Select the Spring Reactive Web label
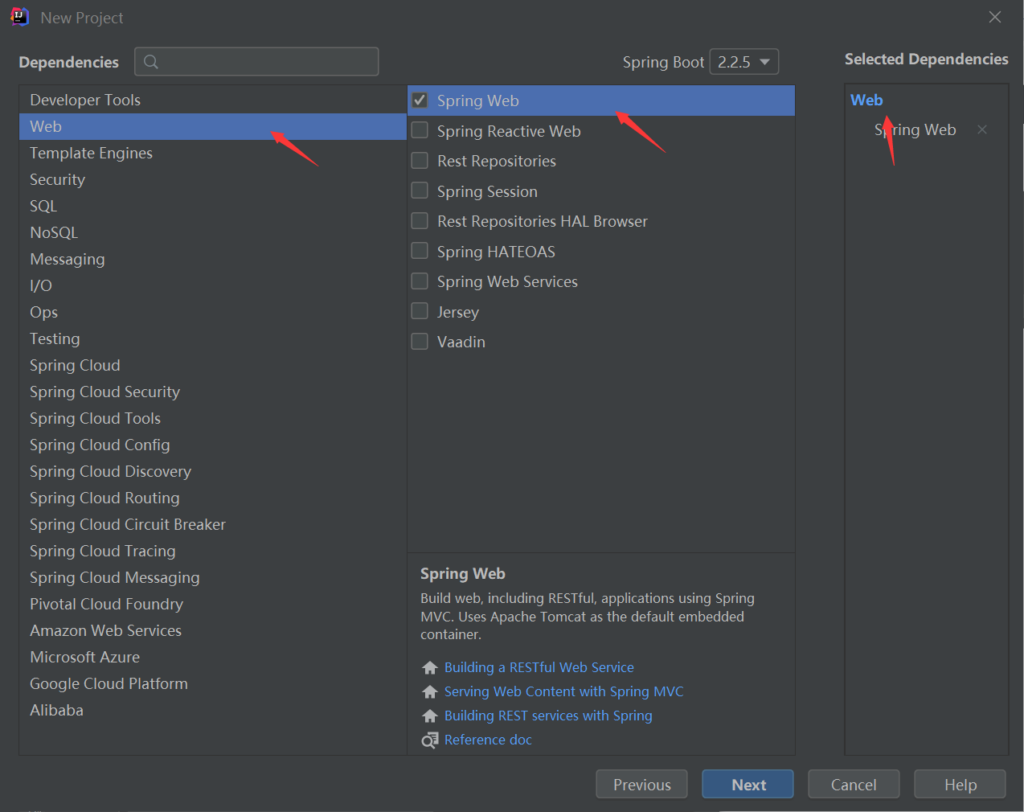The width and height of the screenshot is (1024, 812). point(509,131)
